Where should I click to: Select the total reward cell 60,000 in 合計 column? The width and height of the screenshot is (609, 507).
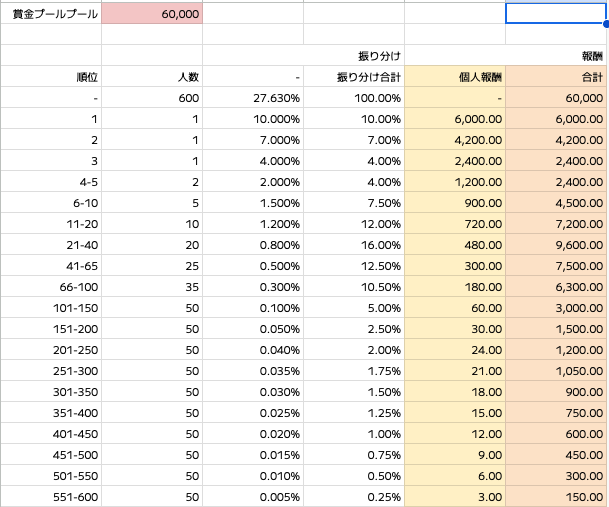[556, 98]
